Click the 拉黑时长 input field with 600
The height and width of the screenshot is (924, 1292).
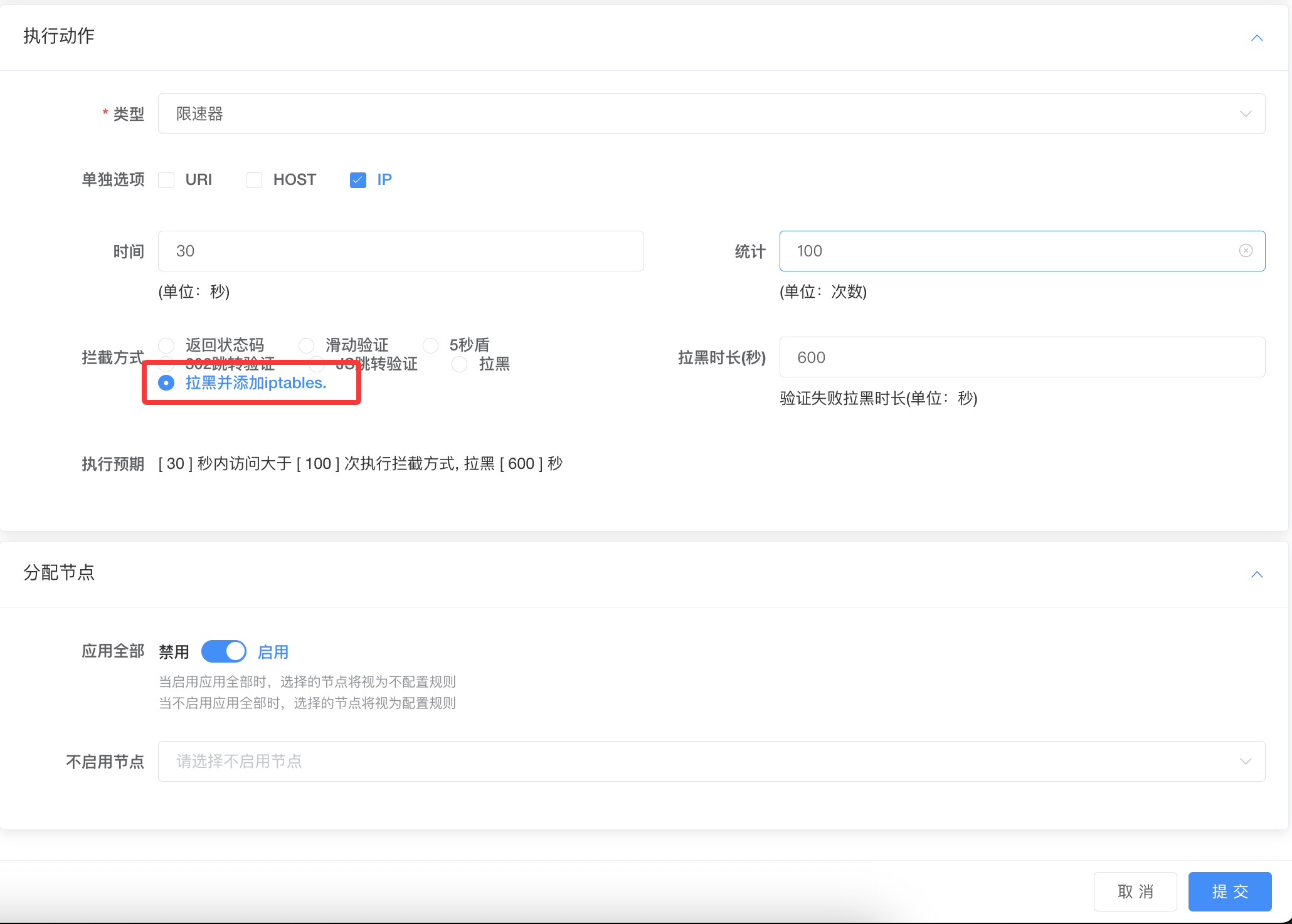(x=1022, y=357)
